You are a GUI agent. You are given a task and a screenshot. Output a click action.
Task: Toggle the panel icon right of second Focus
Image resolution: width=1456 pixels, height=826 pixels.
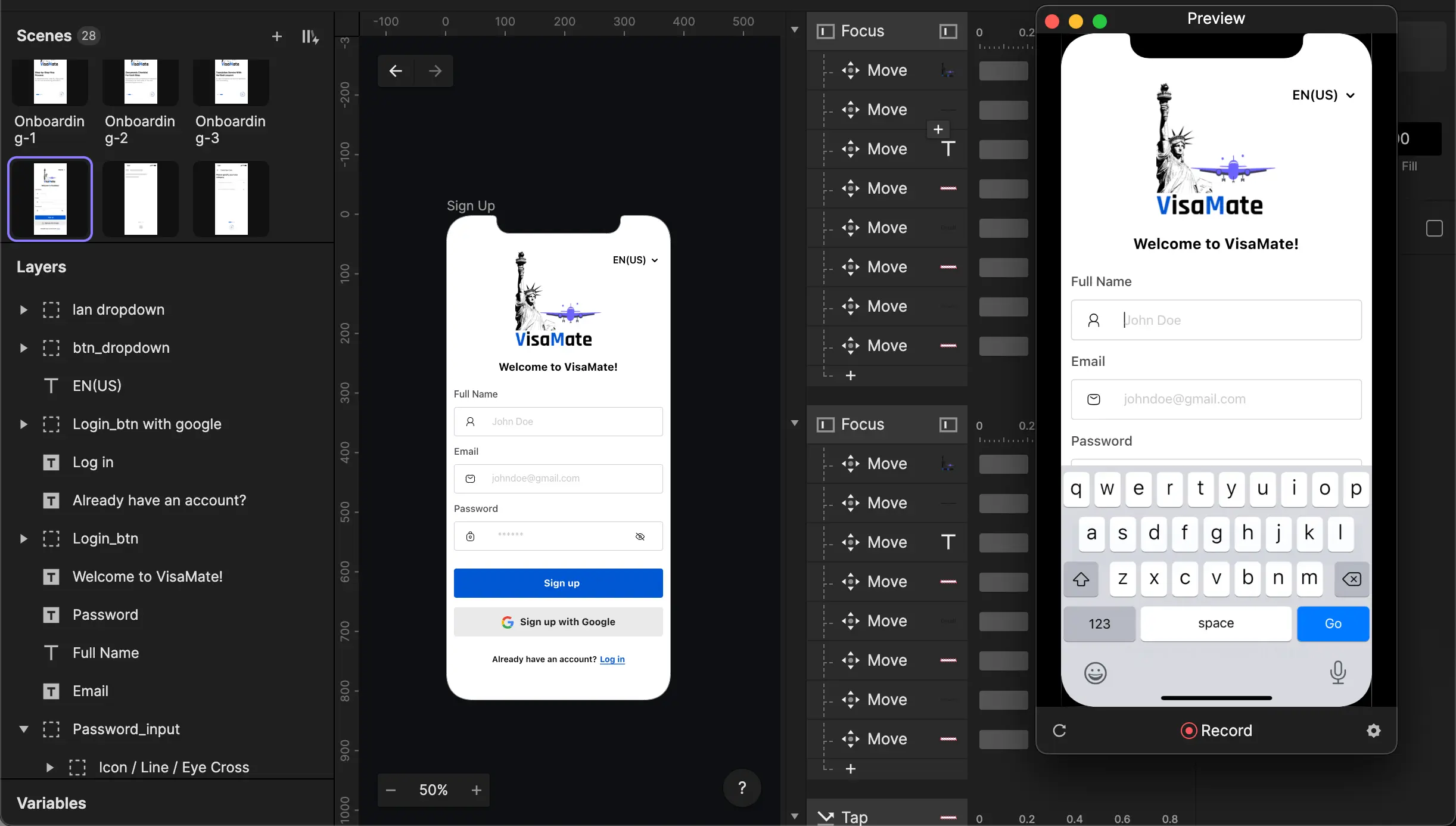point(948,424)
